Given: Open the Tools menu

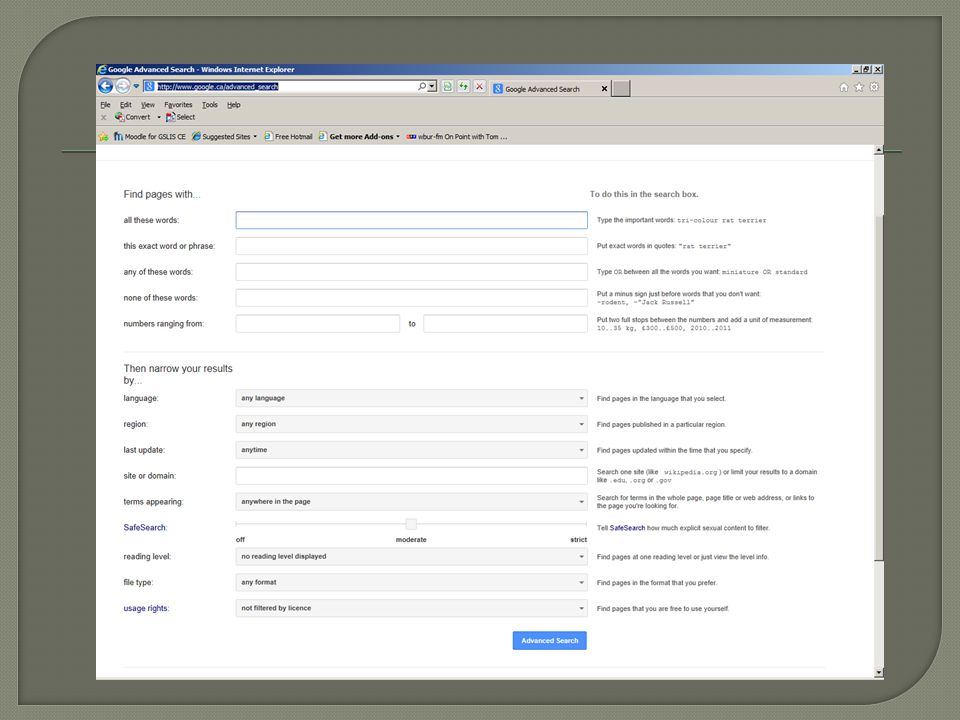Looking at the screenshot, I should [x=210, y=105].
